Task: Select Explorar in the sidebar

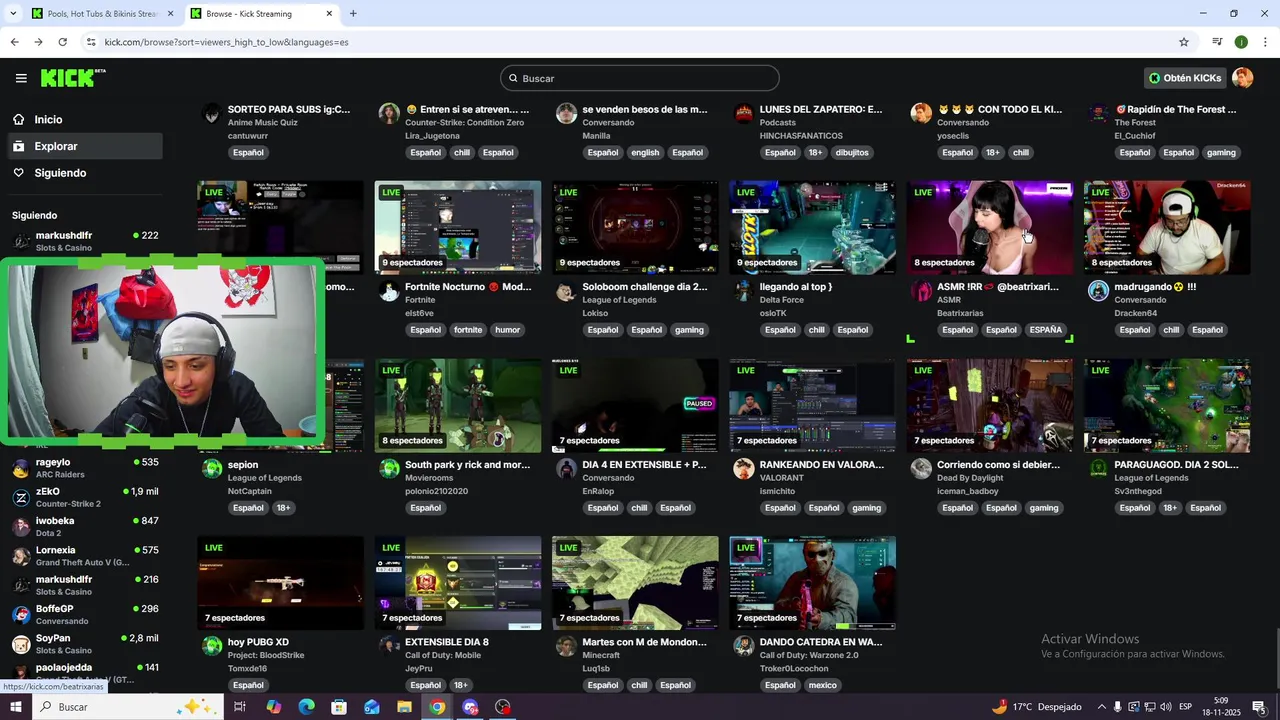Action: tap(83, 146)
